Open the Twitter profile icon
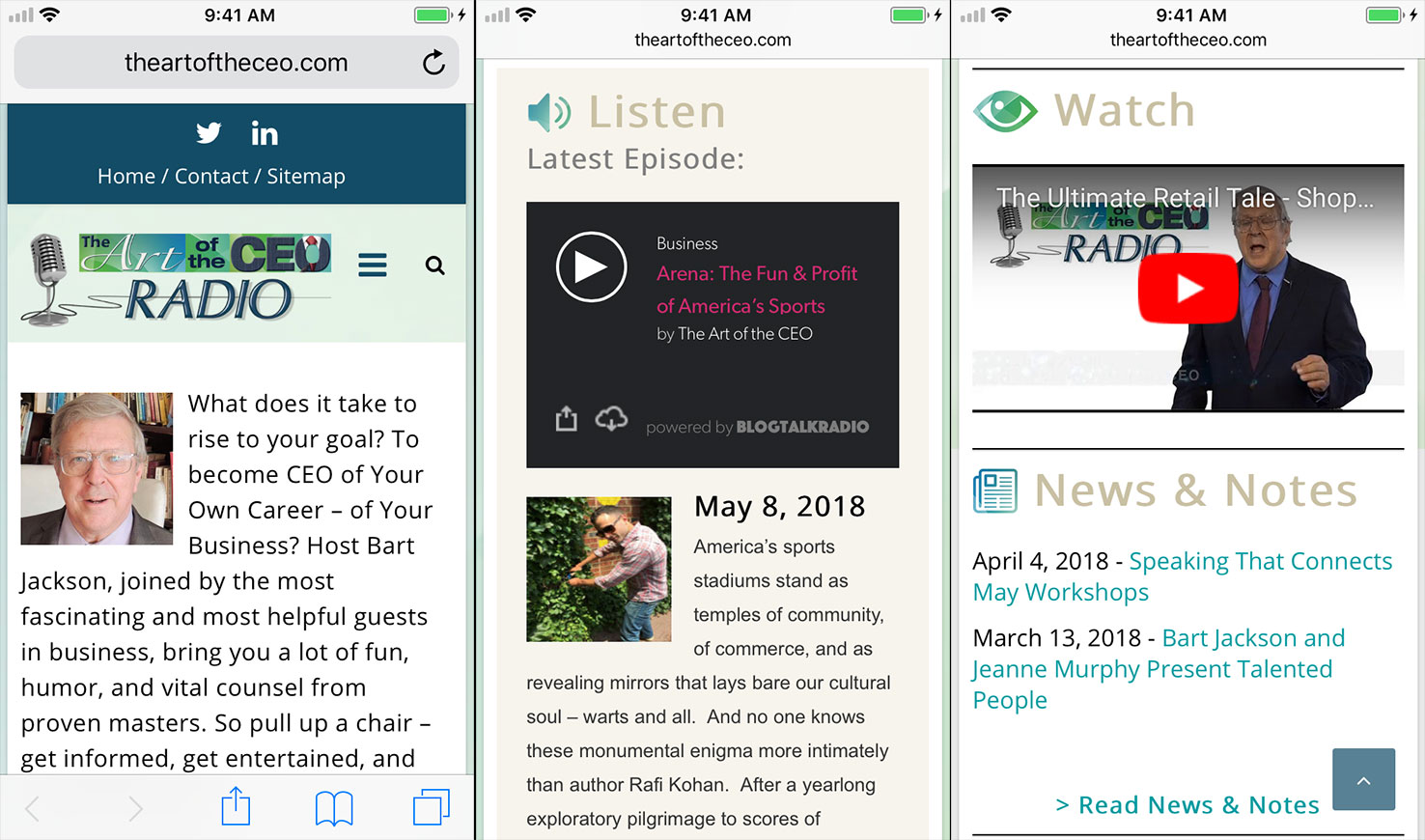This screenshot has width=1425, height=840. point(209,133)
